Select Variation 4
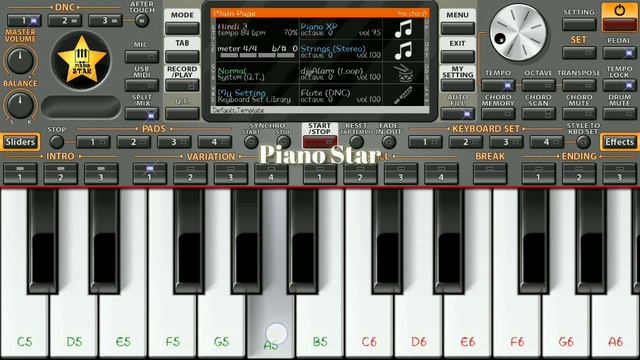The width and height of the screenshot is (640, 360). 271,173
